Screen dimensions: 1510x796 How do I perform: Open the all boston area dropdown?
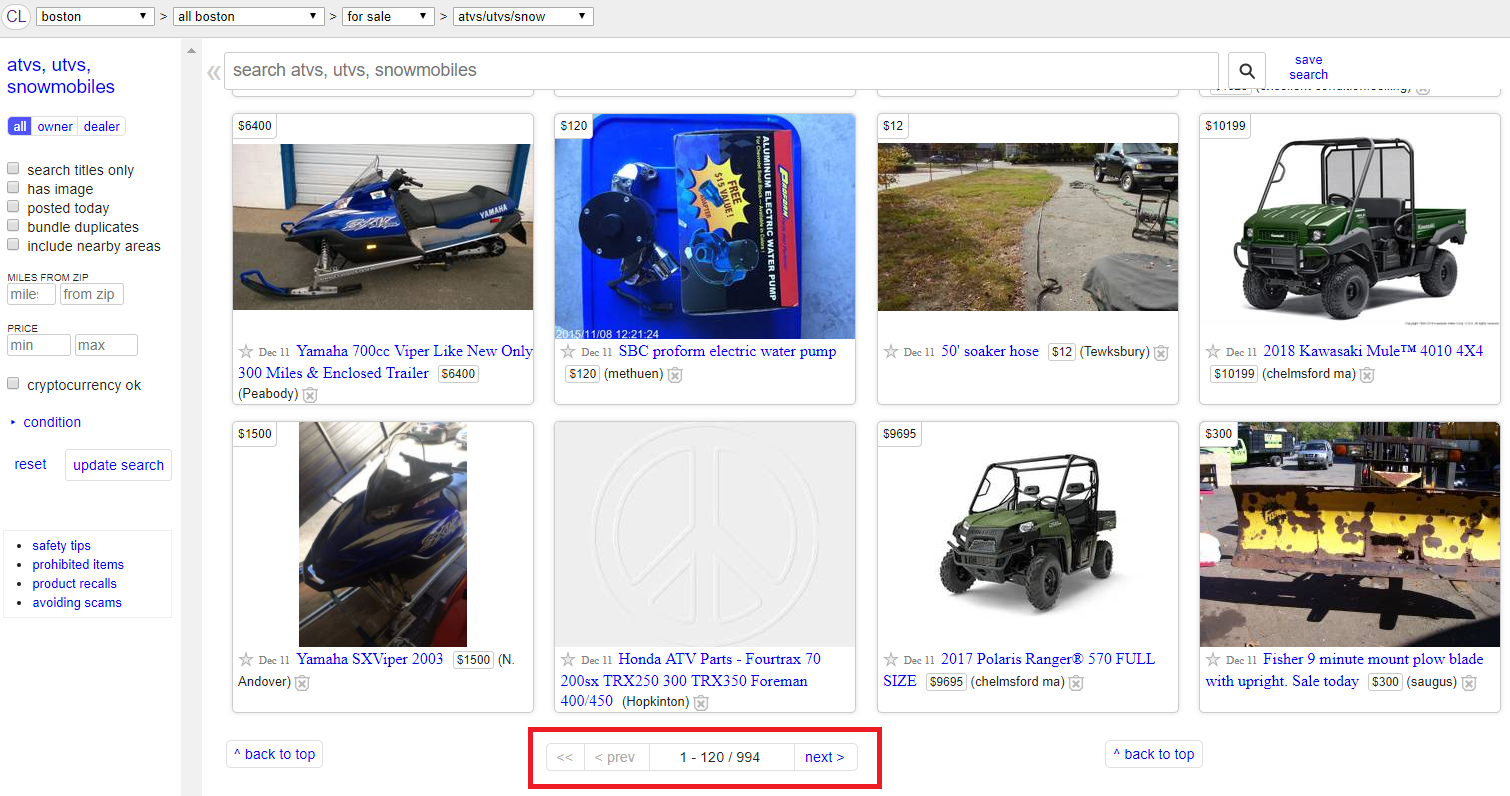tap(248, 17)
